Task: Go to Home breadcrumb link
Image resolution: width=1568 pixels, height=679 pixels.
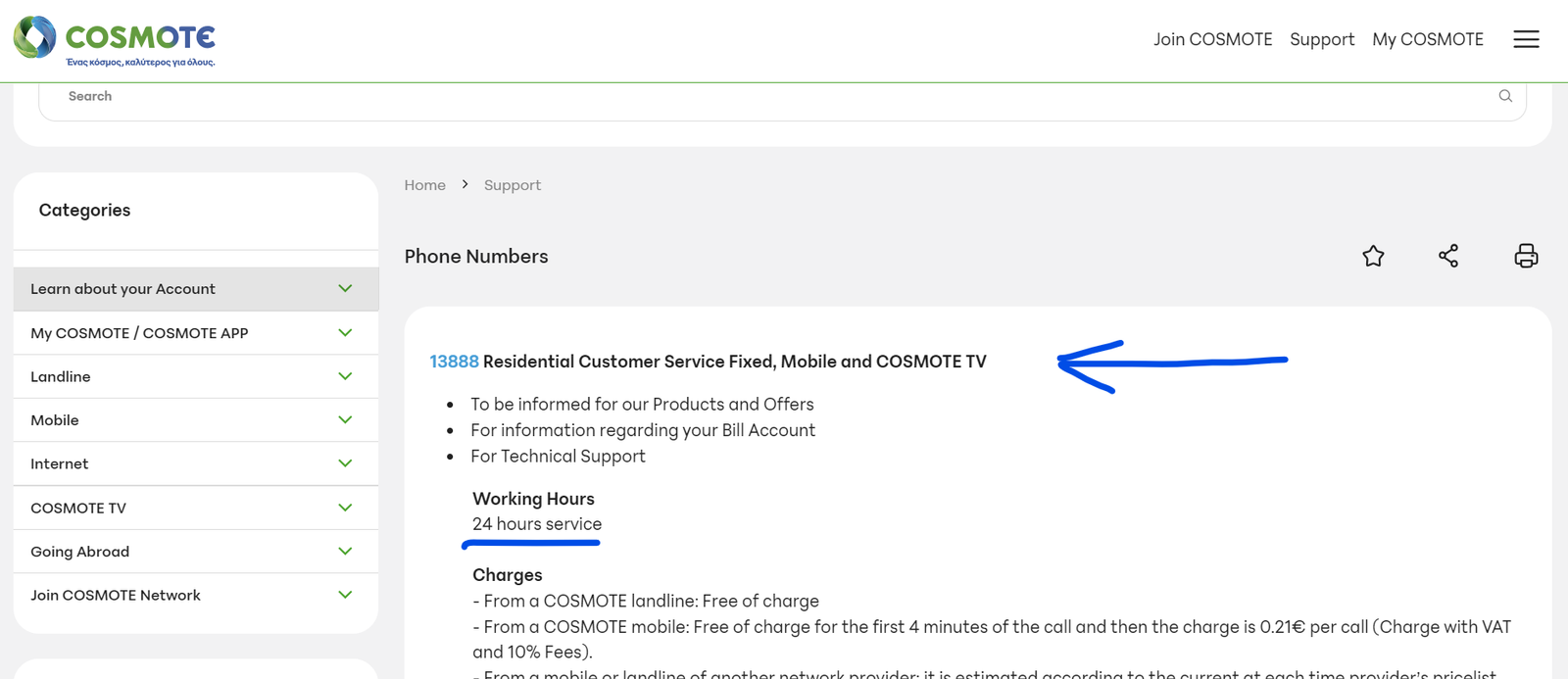Action: pyautogui.click(x=424, y=185)
